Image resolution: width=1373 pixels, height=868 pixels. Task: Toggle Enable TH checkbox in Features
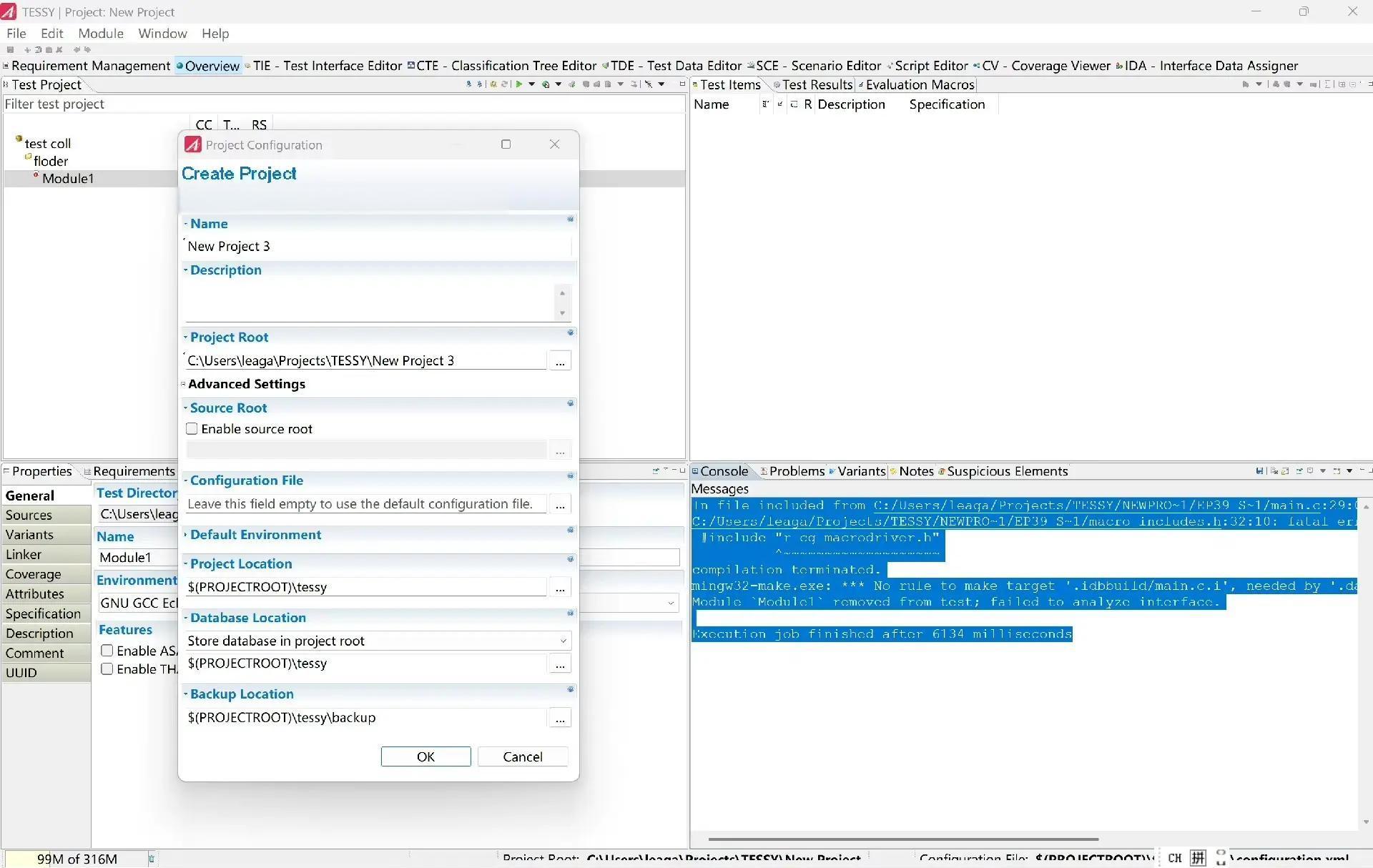coord(107,669)
